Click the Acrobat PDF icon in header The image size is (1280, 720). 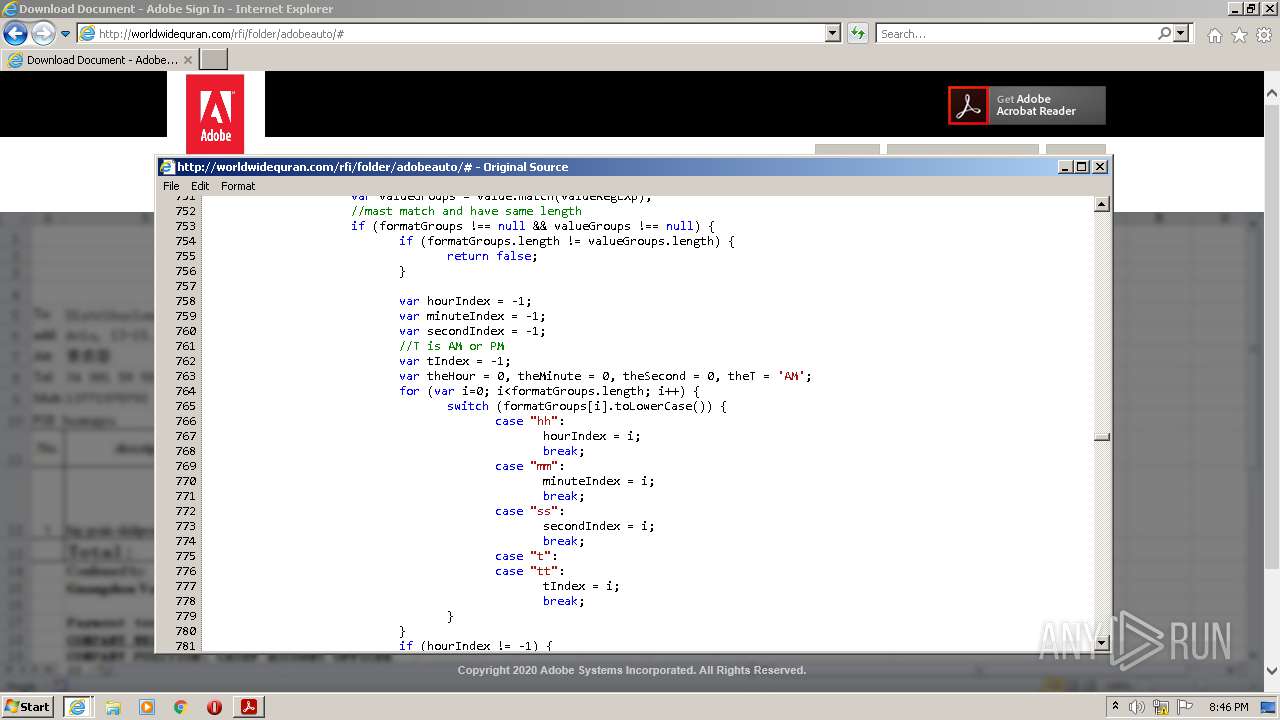coord(968,105)
